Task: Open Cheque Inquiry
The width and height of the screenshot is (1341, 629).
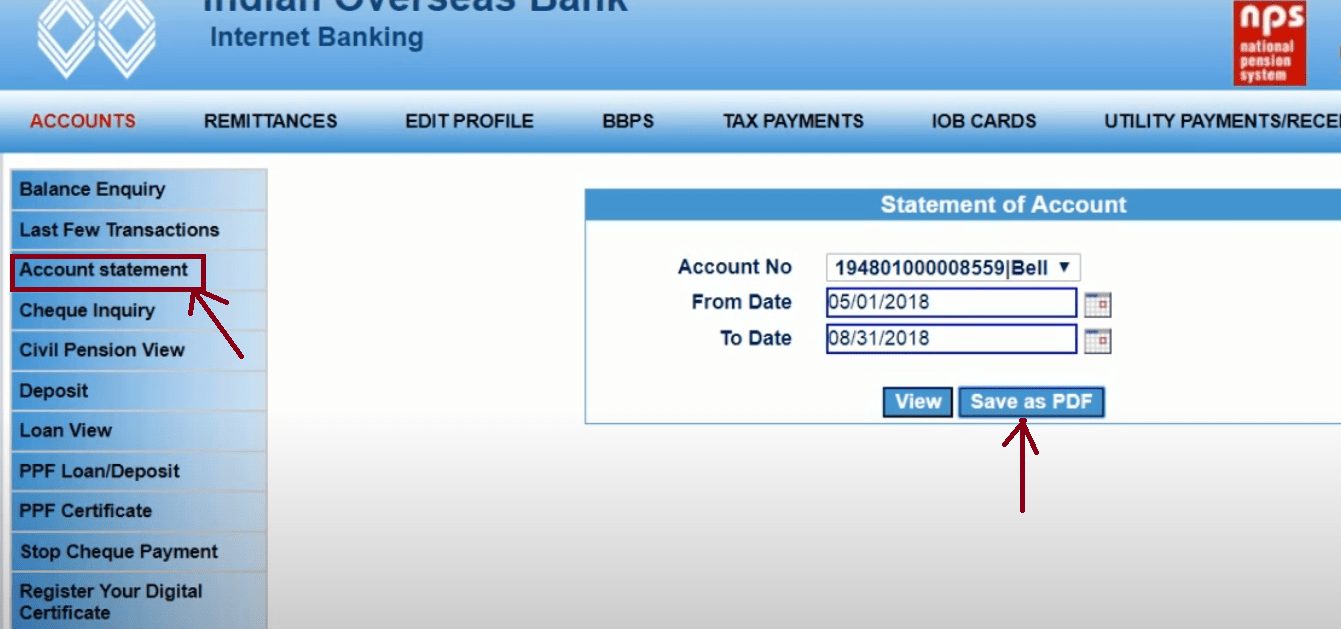Action: [85, 310]
